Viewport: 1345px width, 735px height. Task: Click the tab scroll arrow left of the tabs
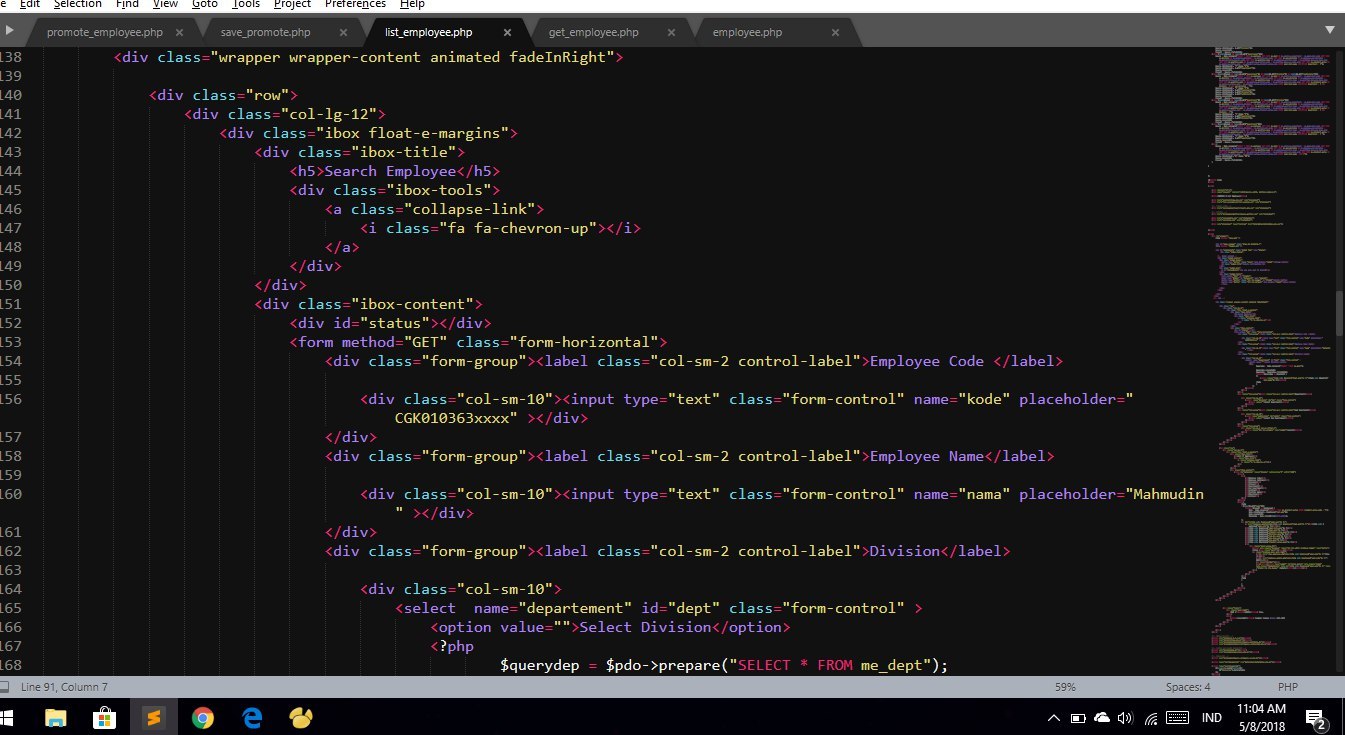[x=10, y=31]
